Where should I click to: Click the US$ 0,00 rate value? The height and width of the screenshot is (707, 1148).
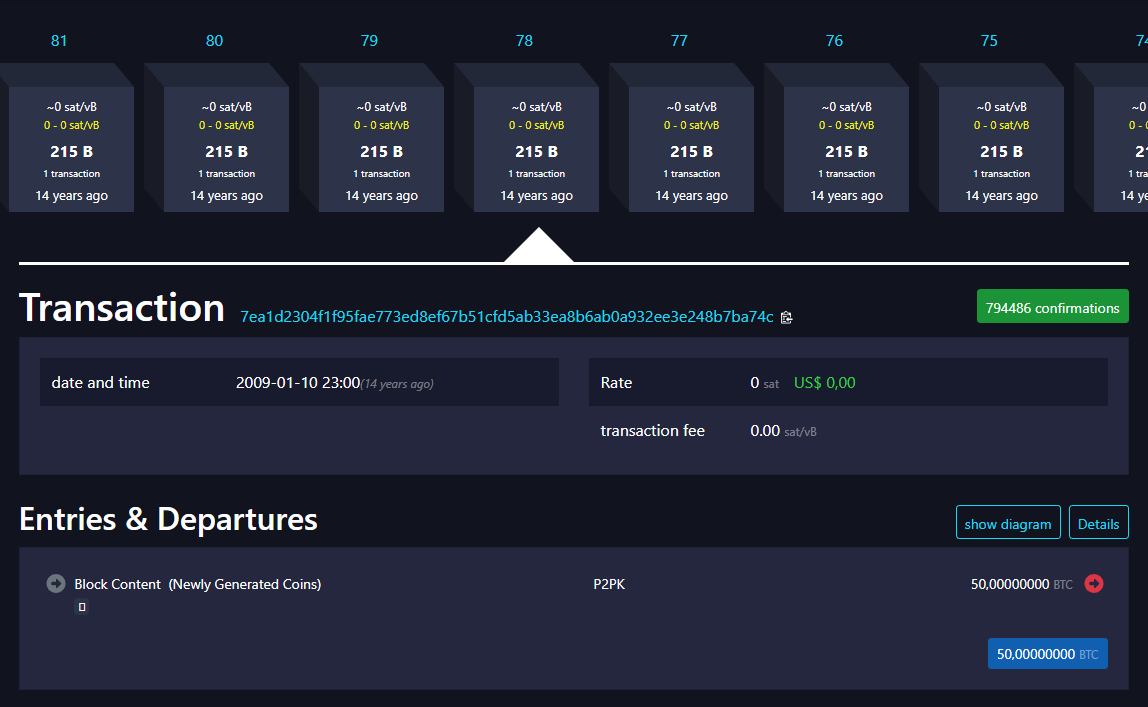(824, 383)
